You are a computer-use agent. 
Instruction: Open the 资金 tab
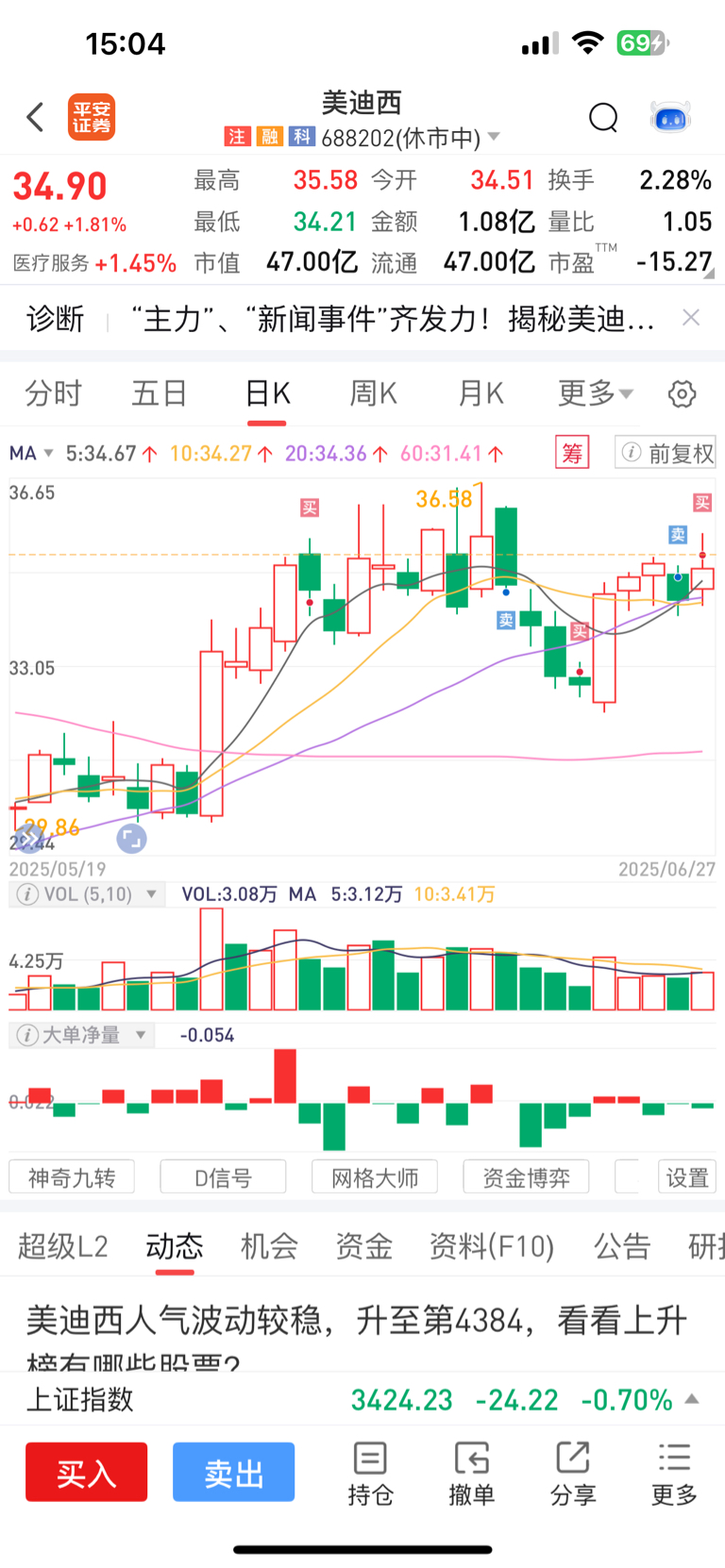pyautogui.click(x=363, y=1246)
